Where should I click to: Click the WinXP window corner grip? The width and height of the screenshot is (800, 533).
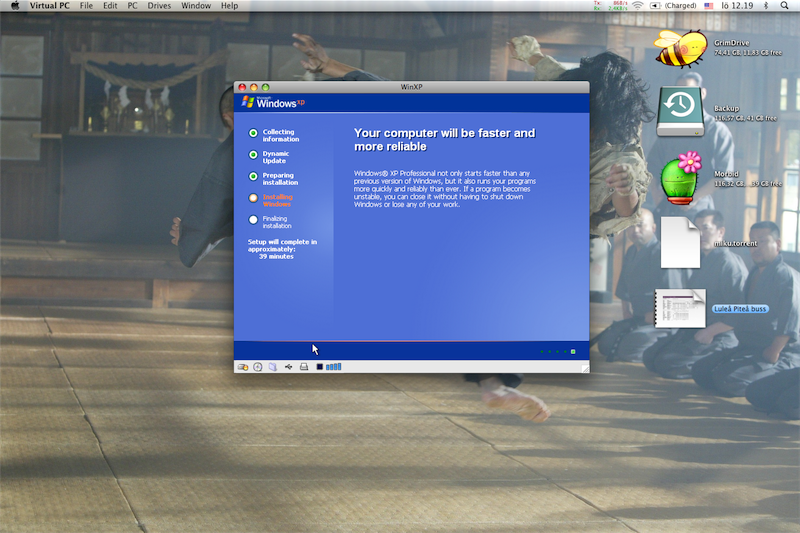point(585,368)
